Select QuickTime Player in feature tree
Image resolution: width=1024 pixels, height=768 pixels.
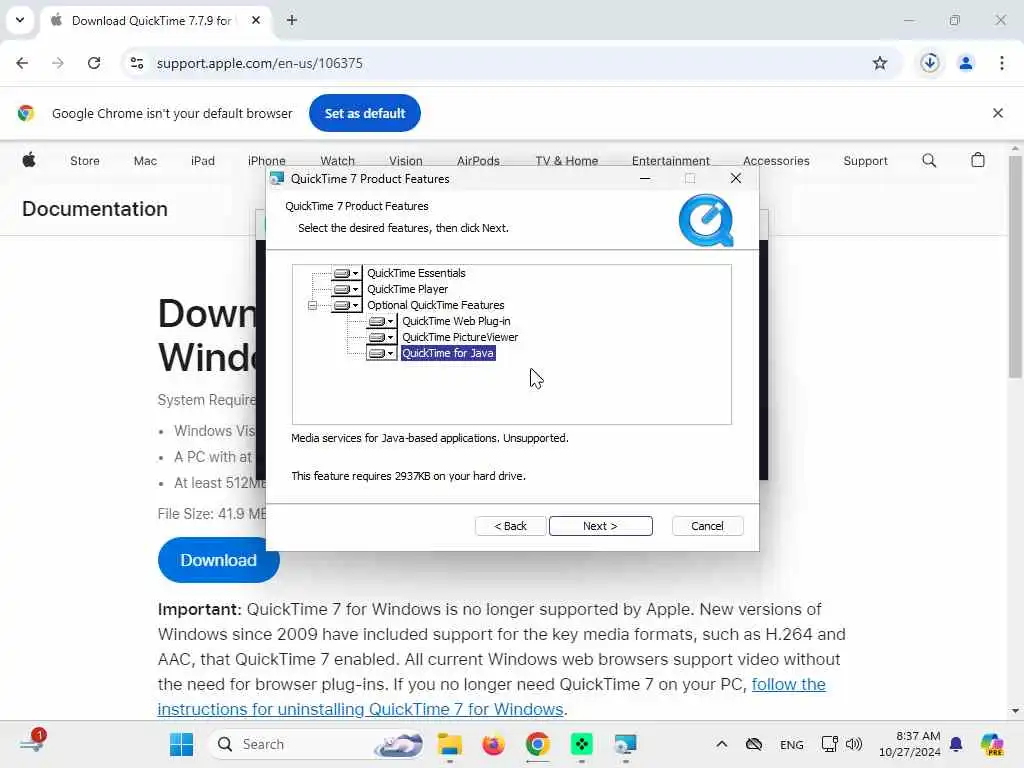[408, 289]
